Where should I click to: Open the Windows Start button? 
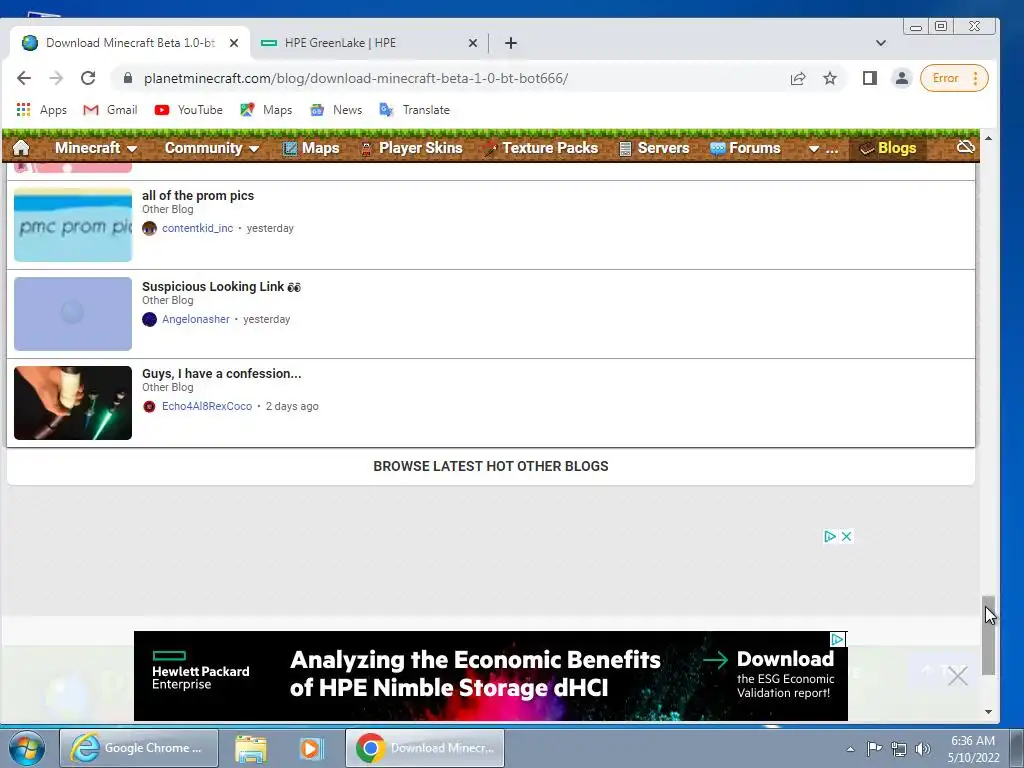tap(26, 748)
